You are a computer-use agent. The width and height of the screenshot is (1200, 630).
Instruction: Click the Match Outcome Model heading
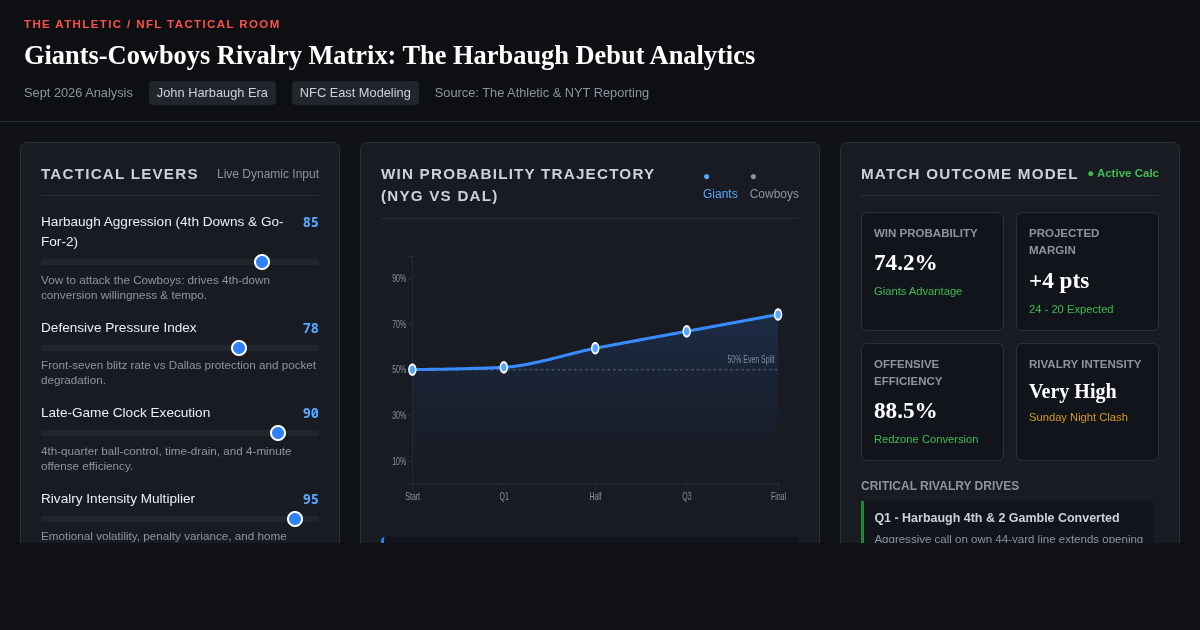969,174
